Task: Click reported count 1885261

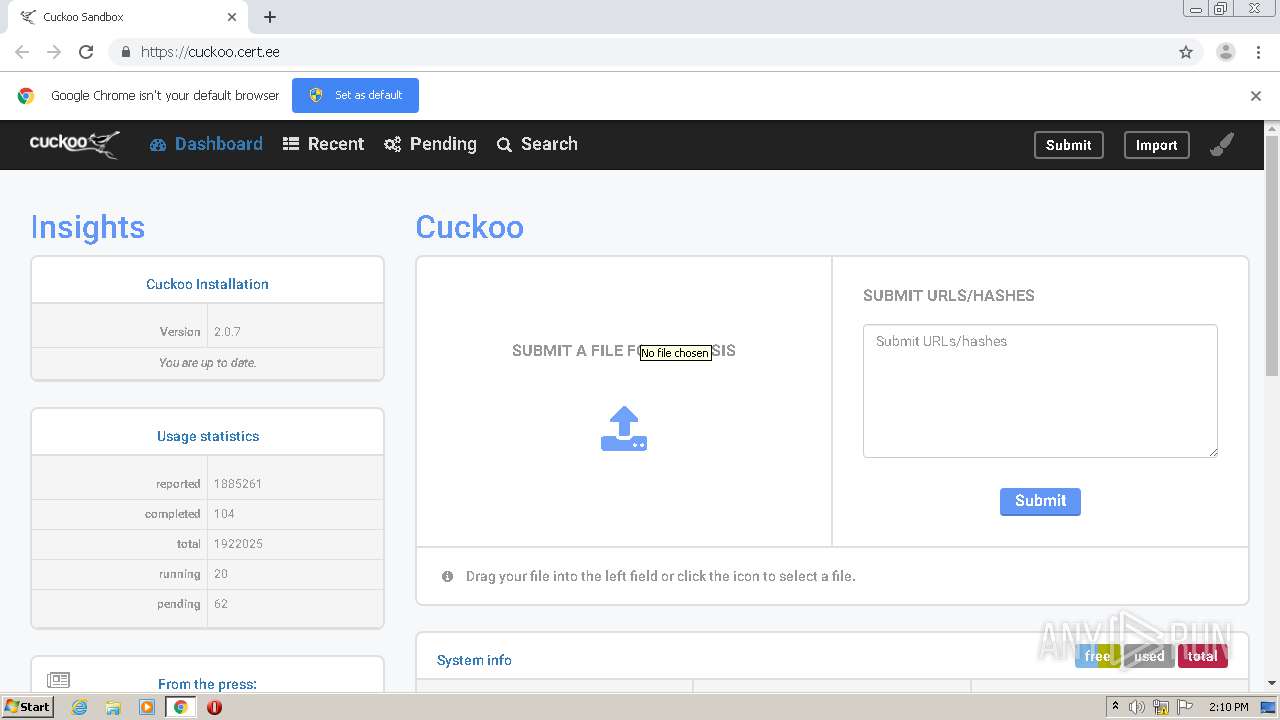Action: click(238, 484)
